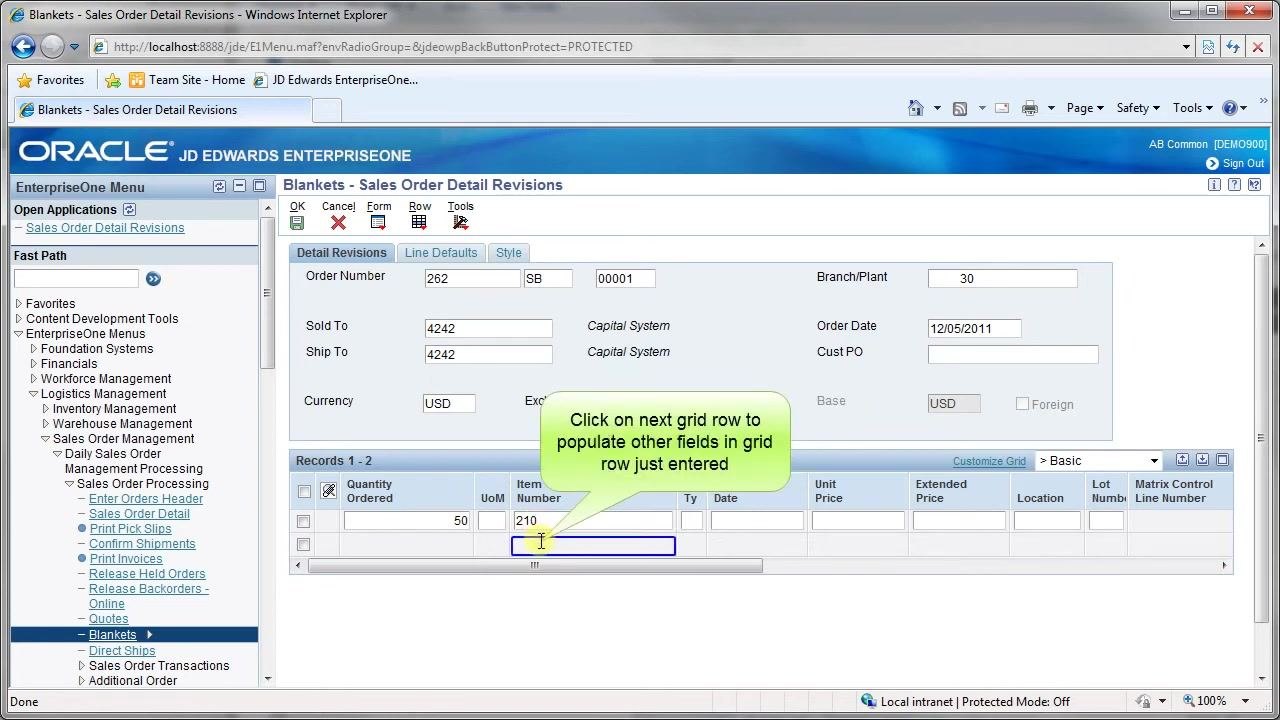Minimize the EnterpriseOne Menu panel
1280x720 pixels.
pyautogui.click(x=239, y=187)
